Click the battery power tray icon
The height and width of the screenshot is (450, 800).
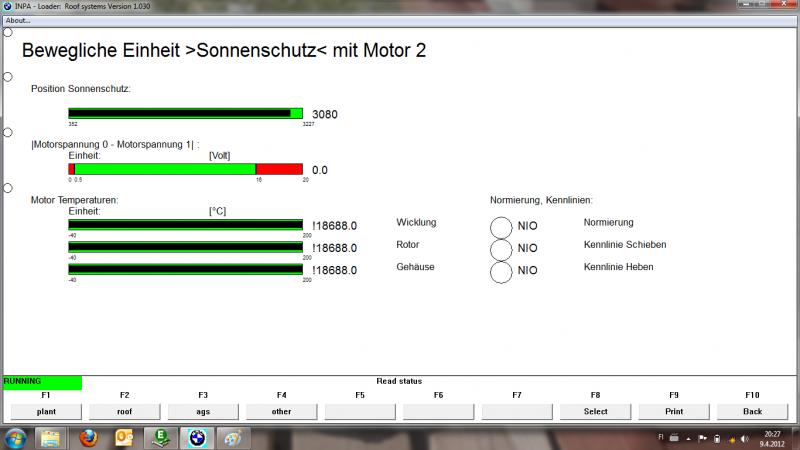717,438
